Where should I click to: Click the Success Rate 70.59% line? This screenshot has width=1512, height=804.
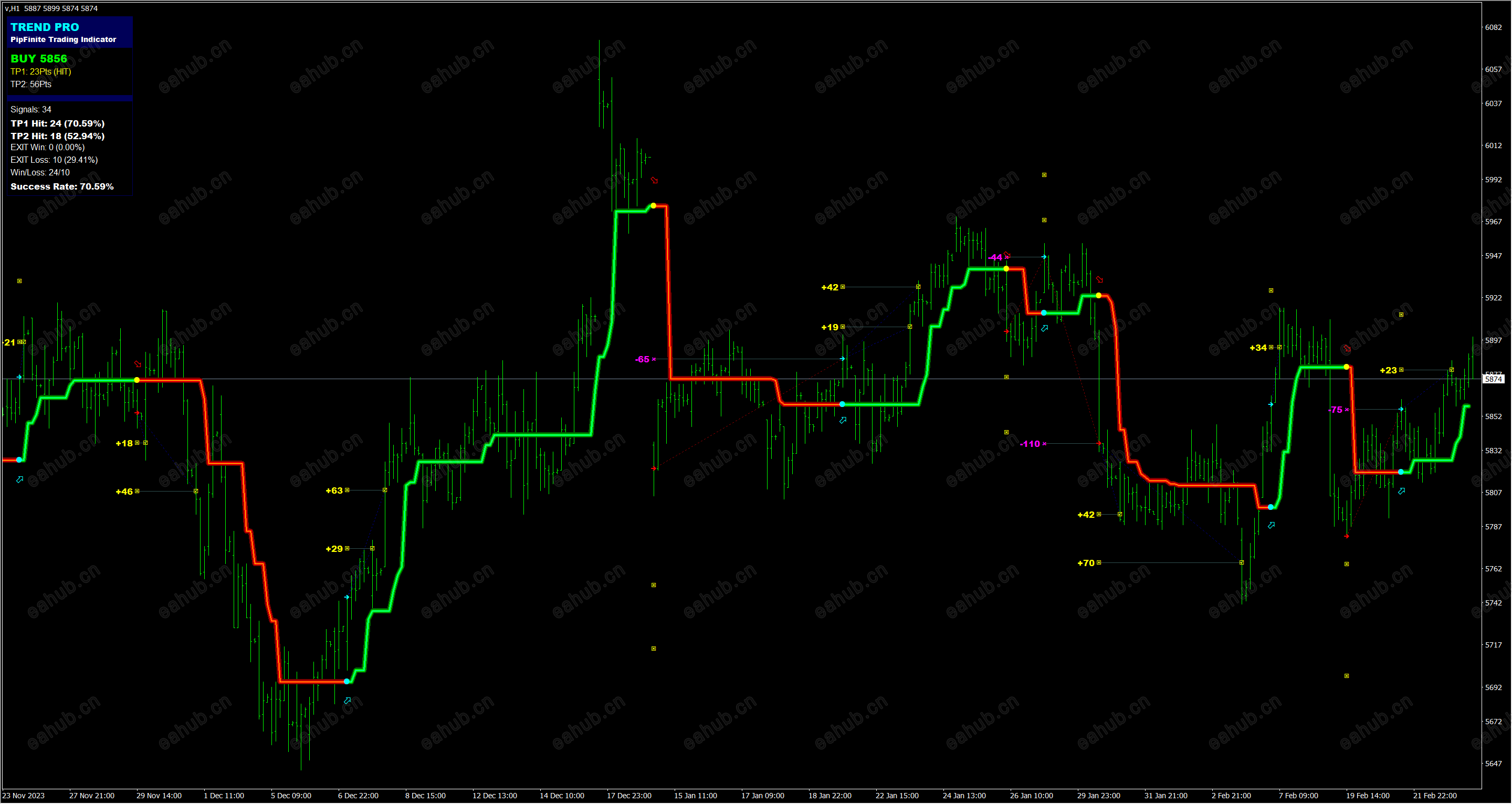coord(62,187)
